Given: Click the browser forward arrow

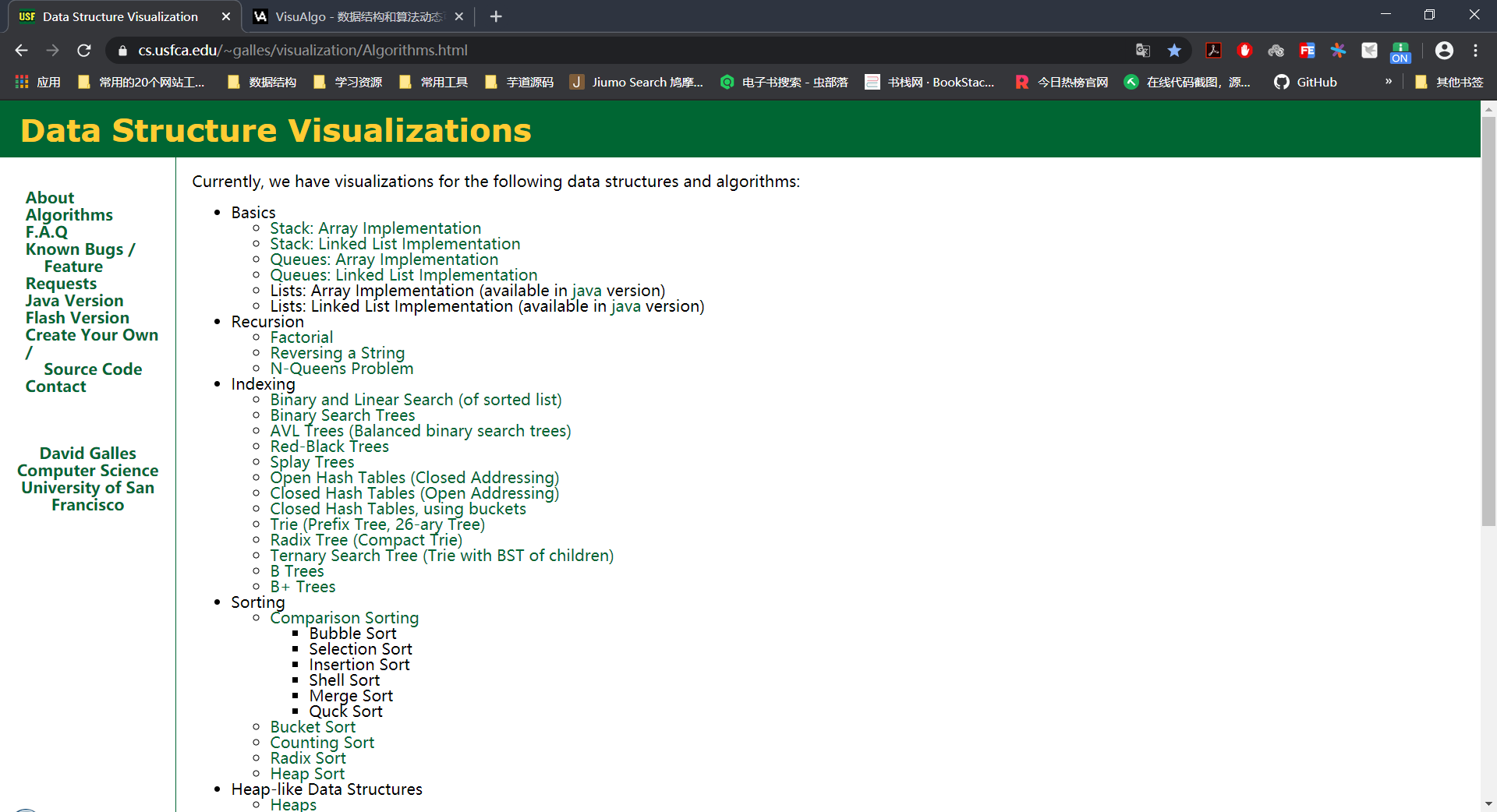Looking at the screenshot, I should [52, 51].
